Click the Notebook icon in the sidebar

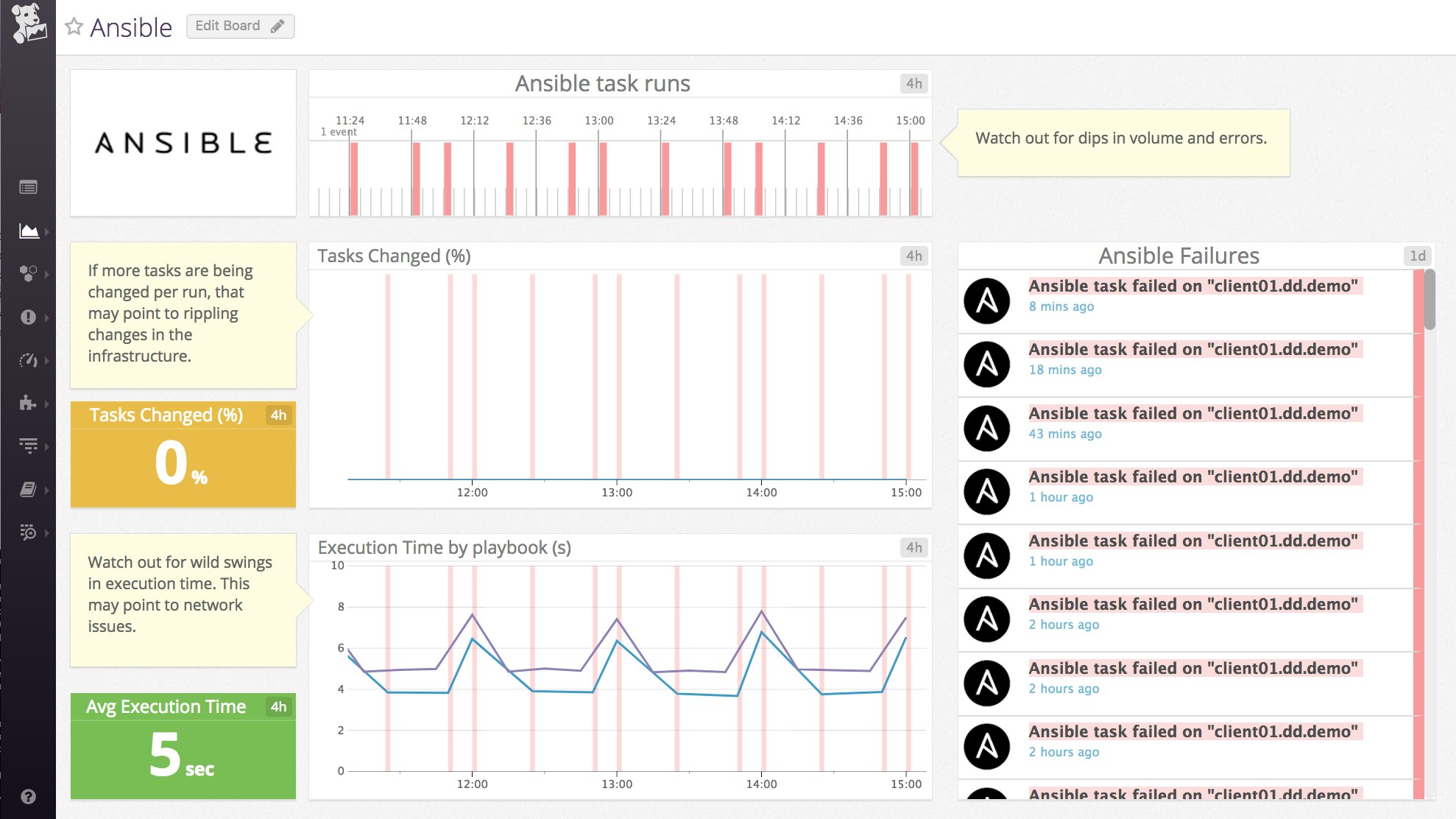coord(26,489)
